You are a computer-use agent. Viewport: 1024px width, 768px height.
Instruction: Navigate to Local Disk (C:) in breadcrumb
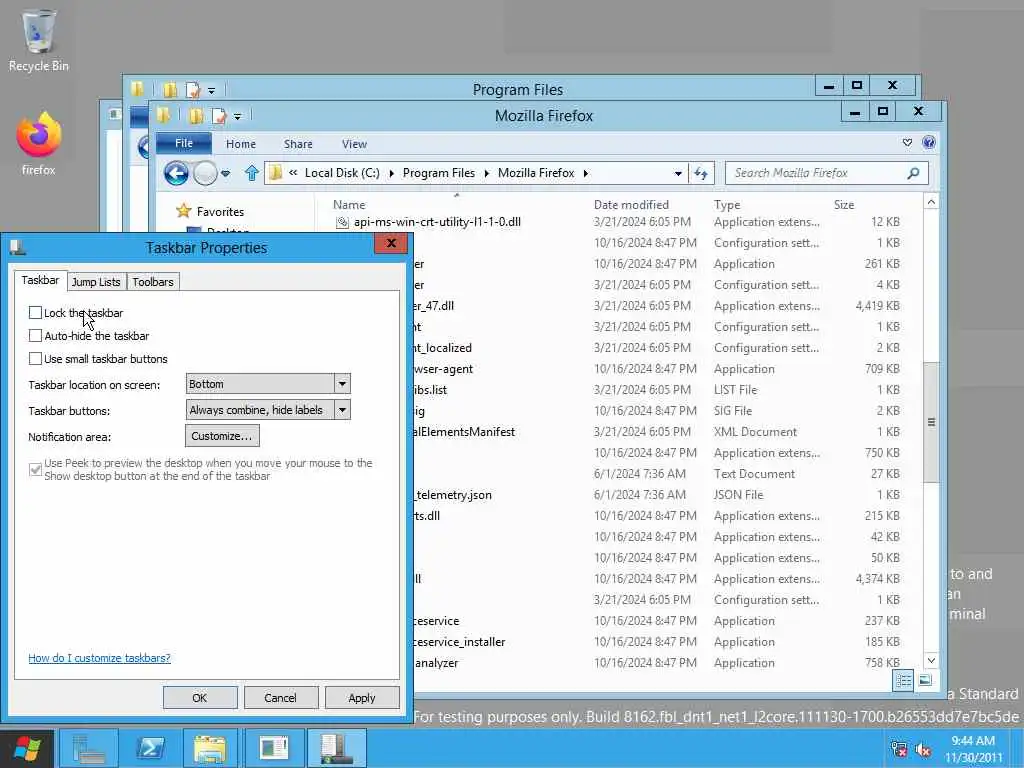tap(342, 173)
